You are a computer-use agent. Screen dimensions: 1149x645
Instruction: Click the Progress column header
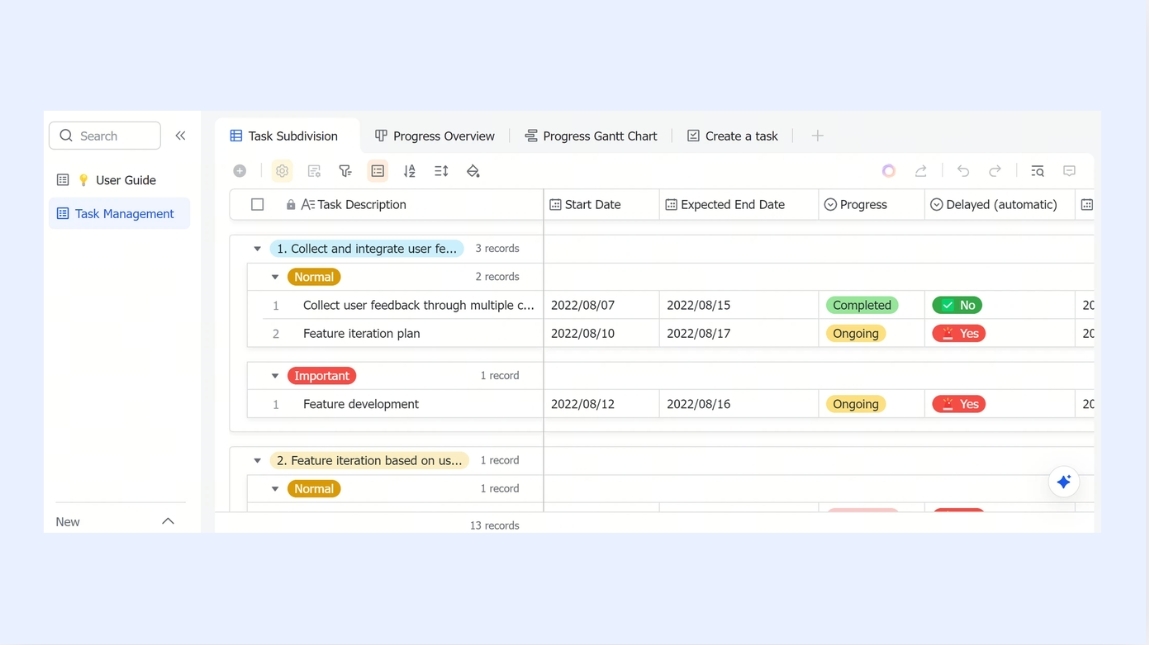pyautogui.click(x=871, y=204)
